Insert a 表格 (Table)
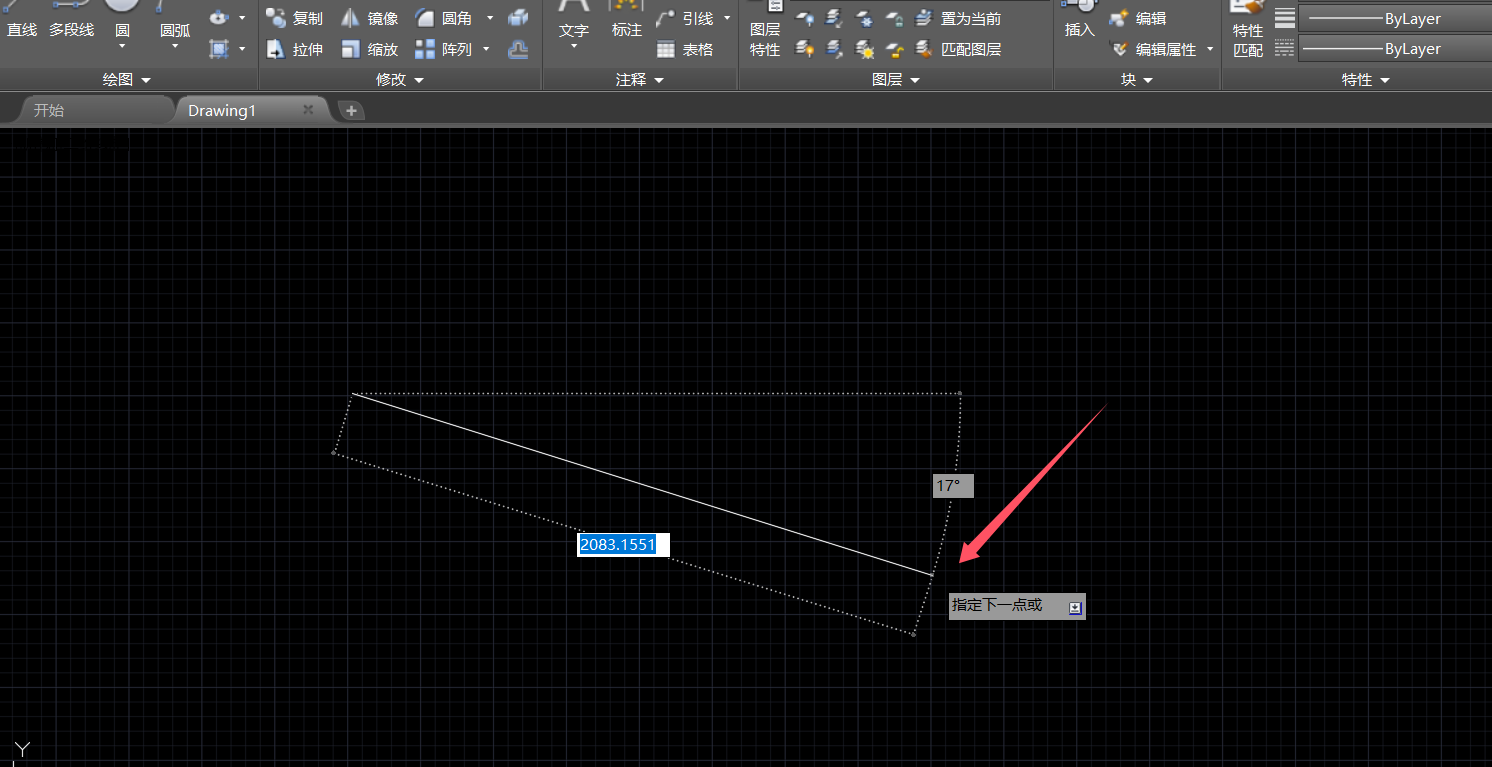This screenshot has width=1492, height=767. [x=686, y=48]
